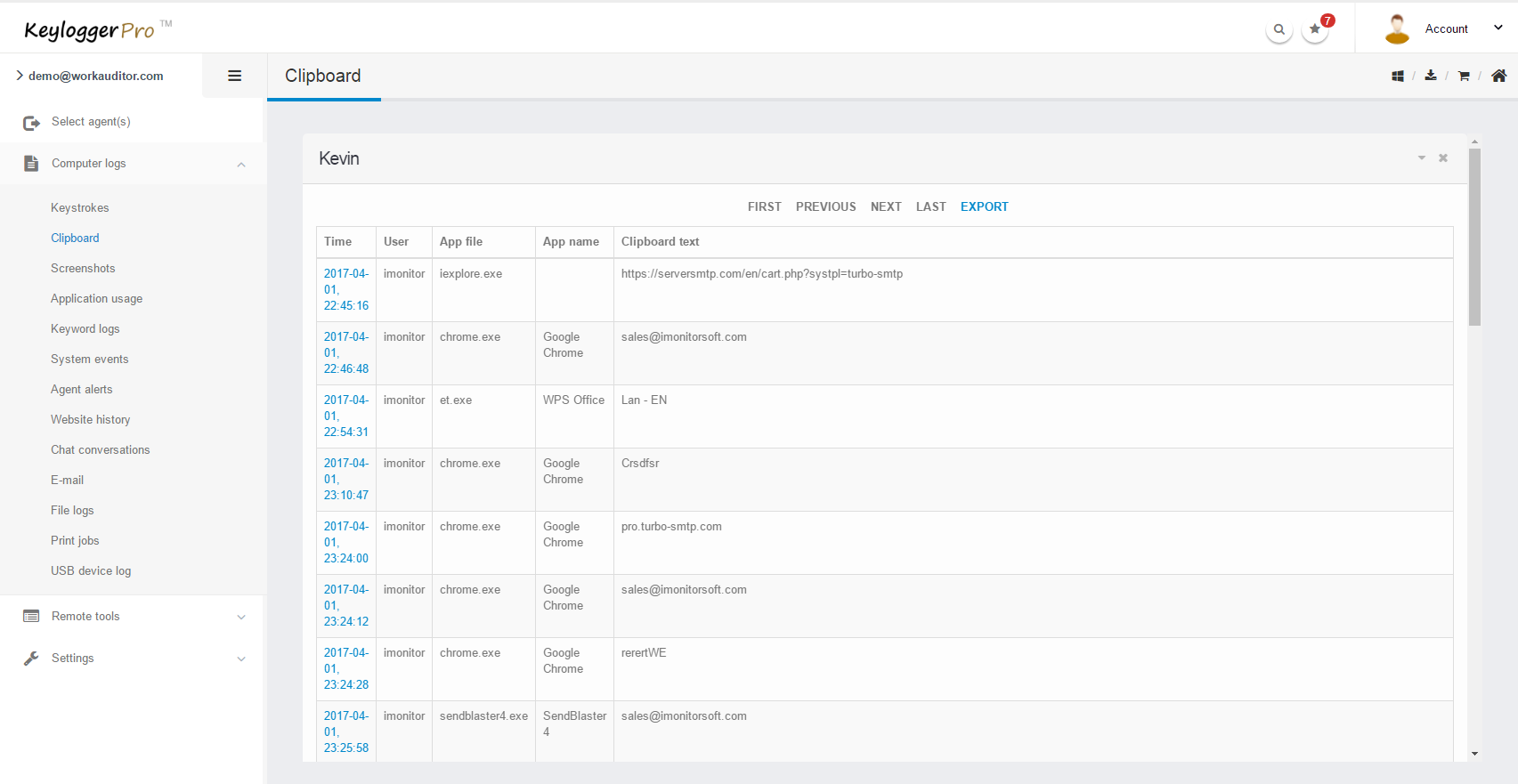Click the search magnifier icon
This screenshot has height=784, width=1518.
tap(1279, 29)
